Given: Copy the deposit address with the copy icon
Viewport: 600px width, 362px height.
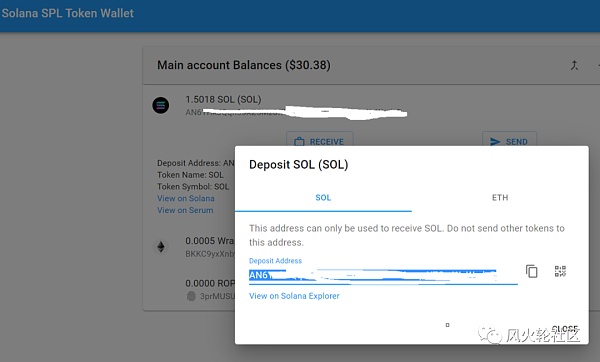Looking at the screenshot, I should tap(532, 271).
